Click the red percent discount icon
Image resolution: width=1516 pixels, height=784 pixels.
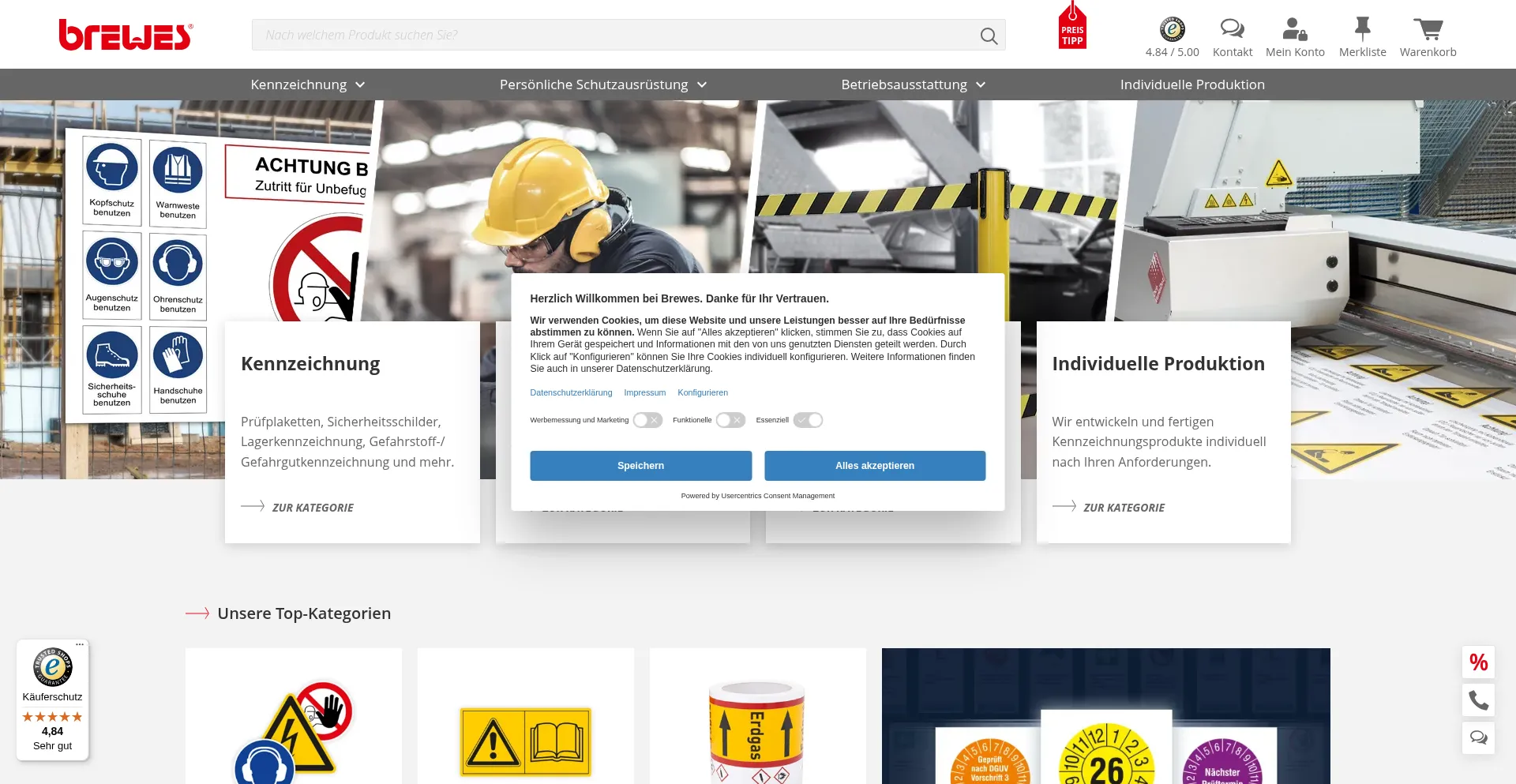point(1478,662)
